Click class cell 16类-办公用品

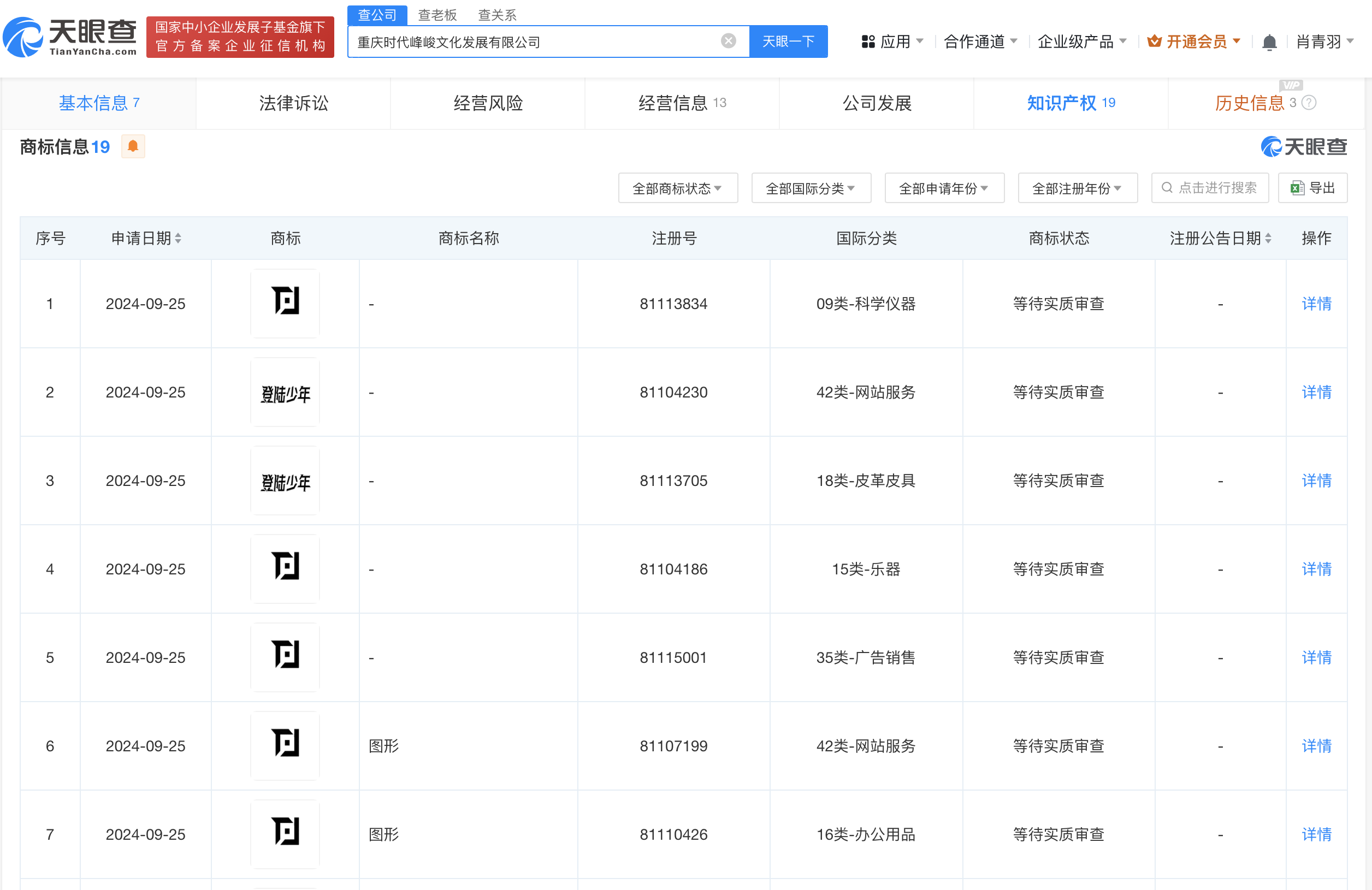click(866, 834)
